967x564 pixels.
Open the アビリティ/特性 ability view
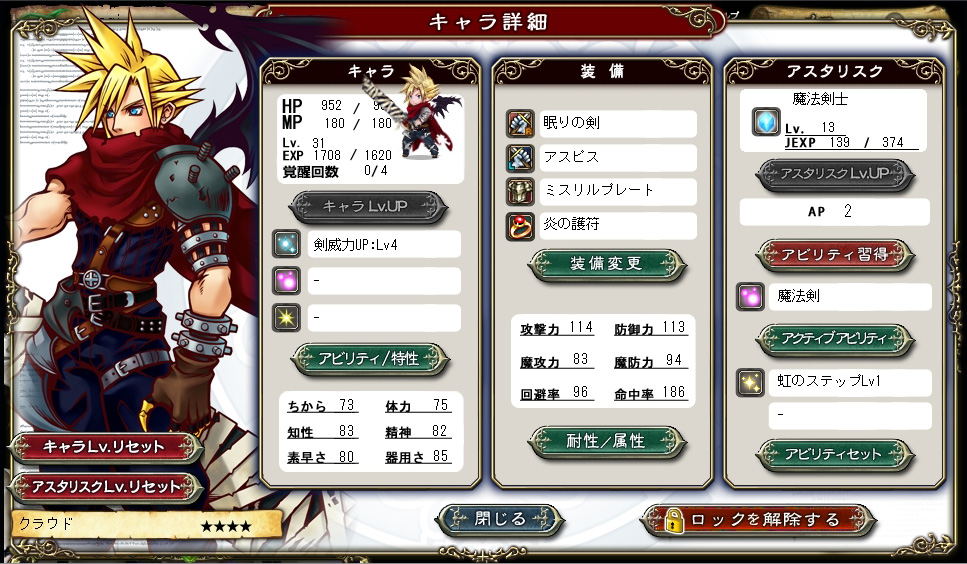pos(370,359)
